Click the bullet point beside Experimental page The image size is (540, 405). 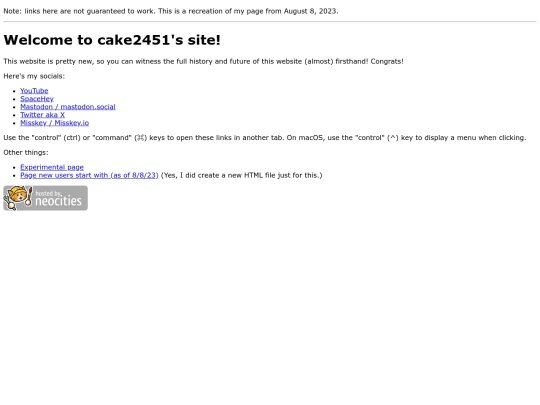pos(14,168)
